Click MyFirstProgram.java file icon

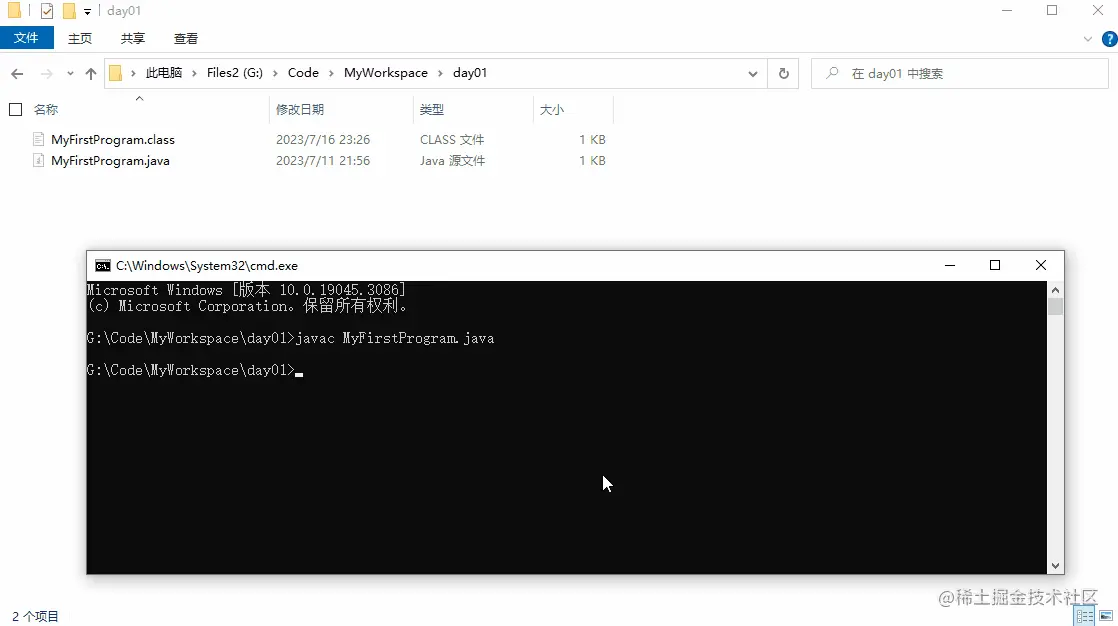point(39,160)
